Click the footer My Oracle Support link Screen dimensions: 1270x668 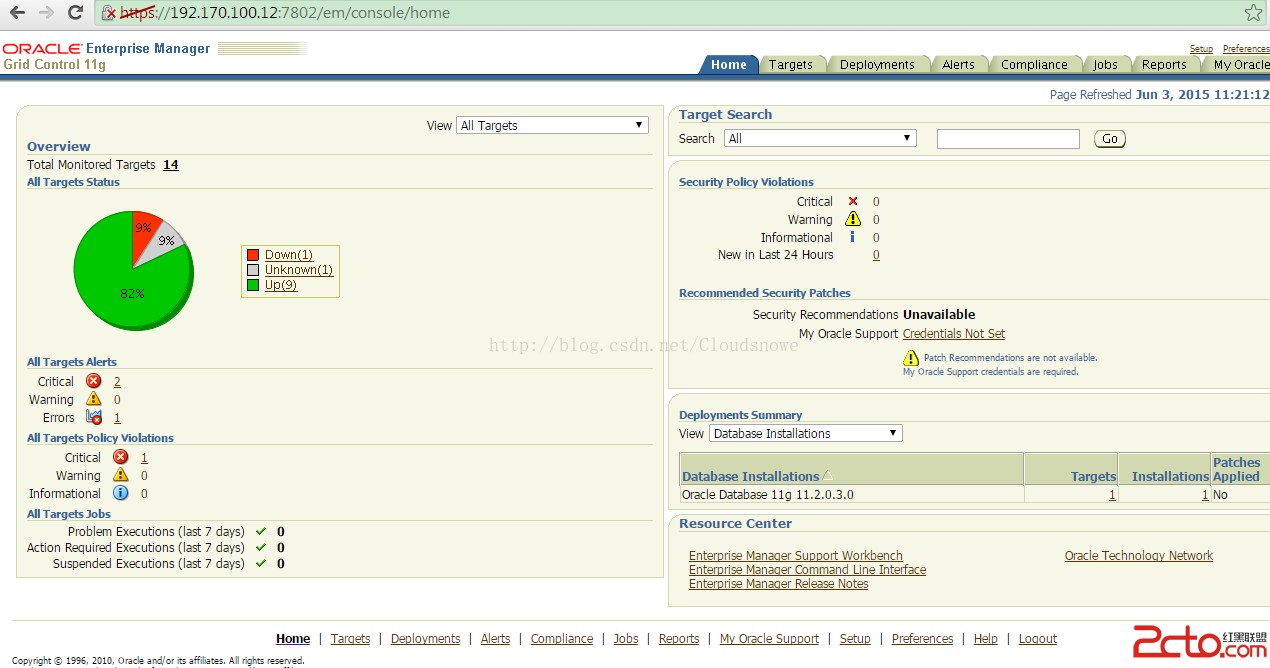769,638
